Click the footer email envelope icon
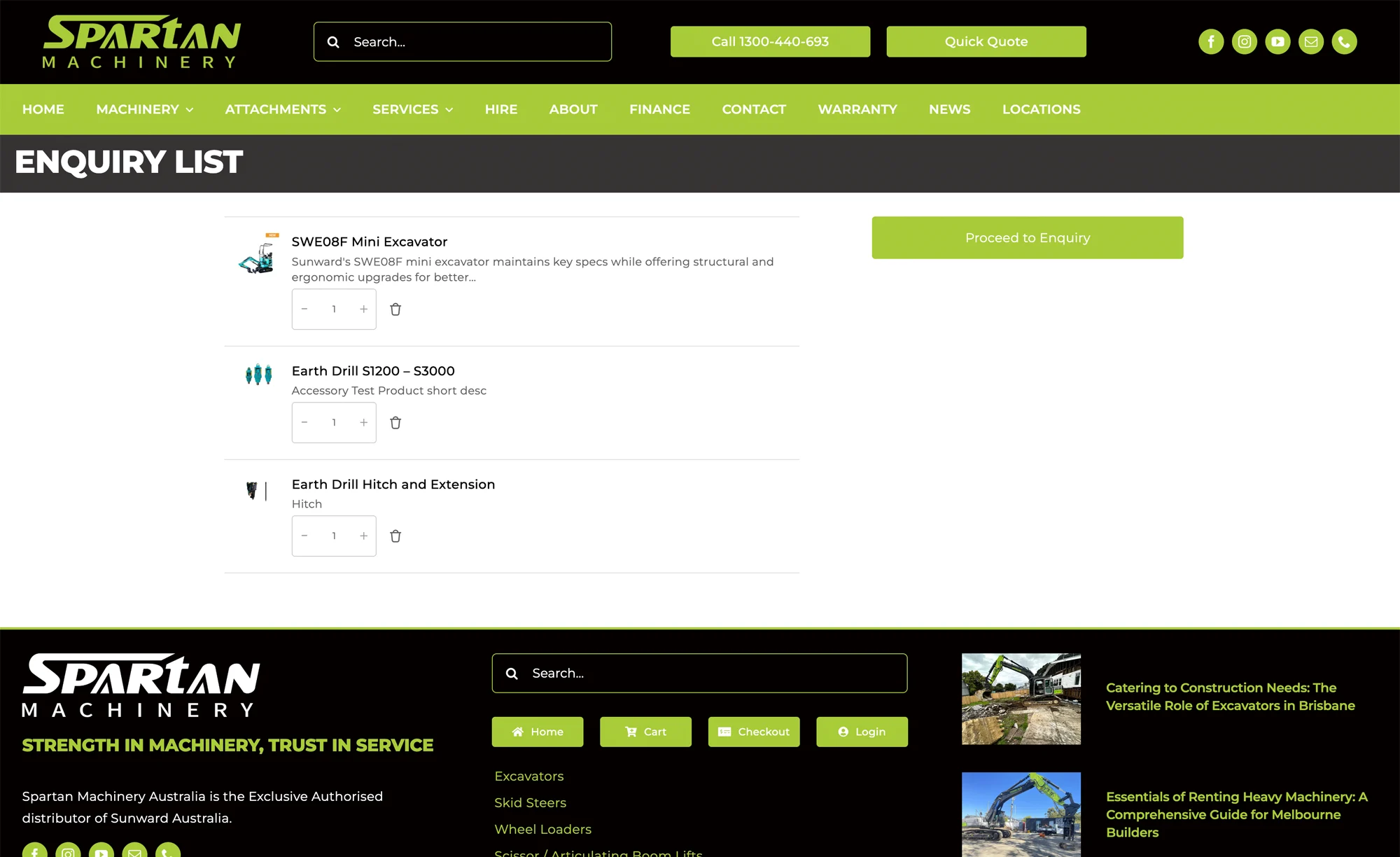 pyautogui.click(x=134, y=850)
